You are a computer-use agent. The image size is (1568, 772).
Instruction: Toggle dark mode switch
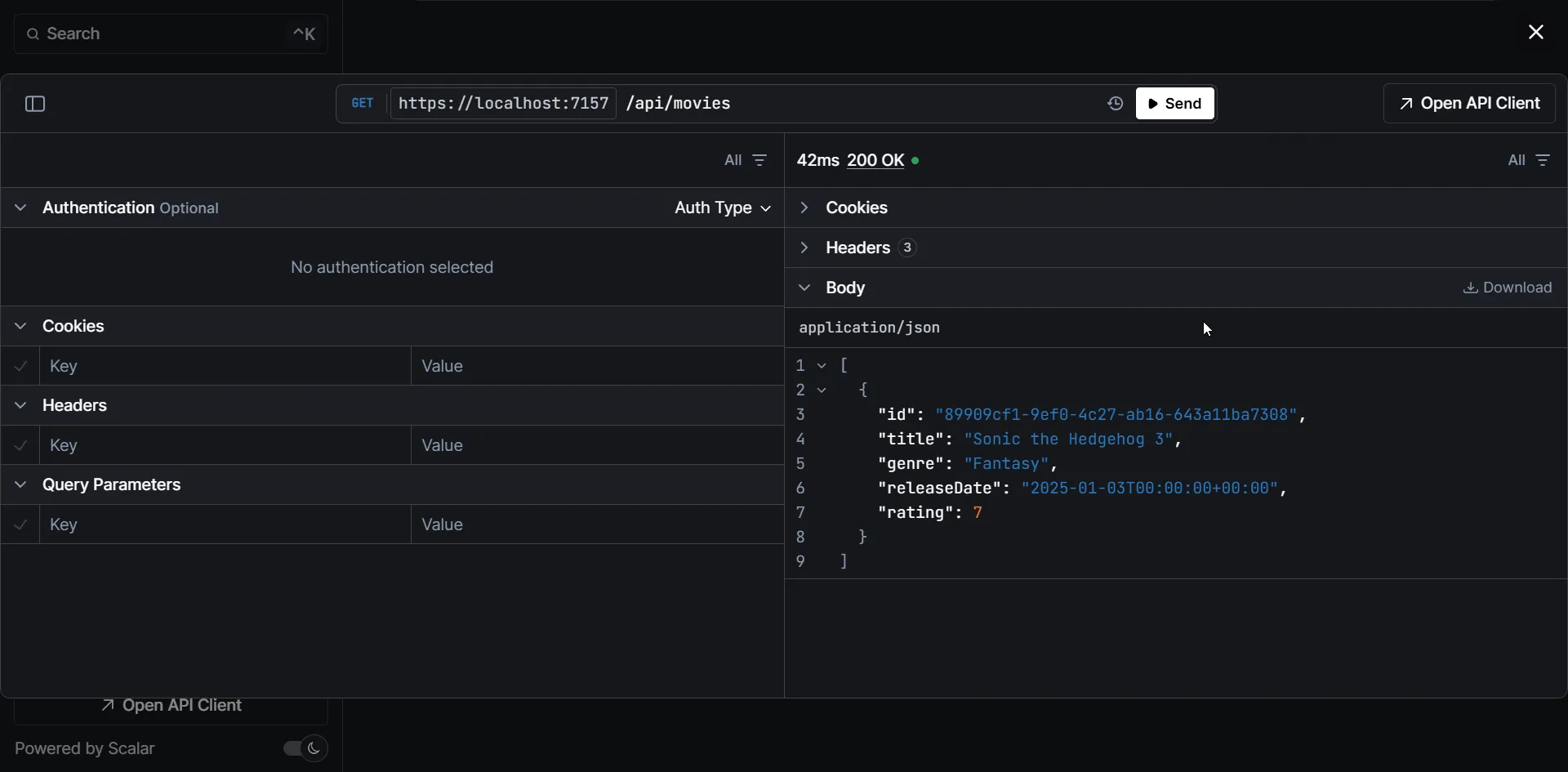[x=305, y=748]
